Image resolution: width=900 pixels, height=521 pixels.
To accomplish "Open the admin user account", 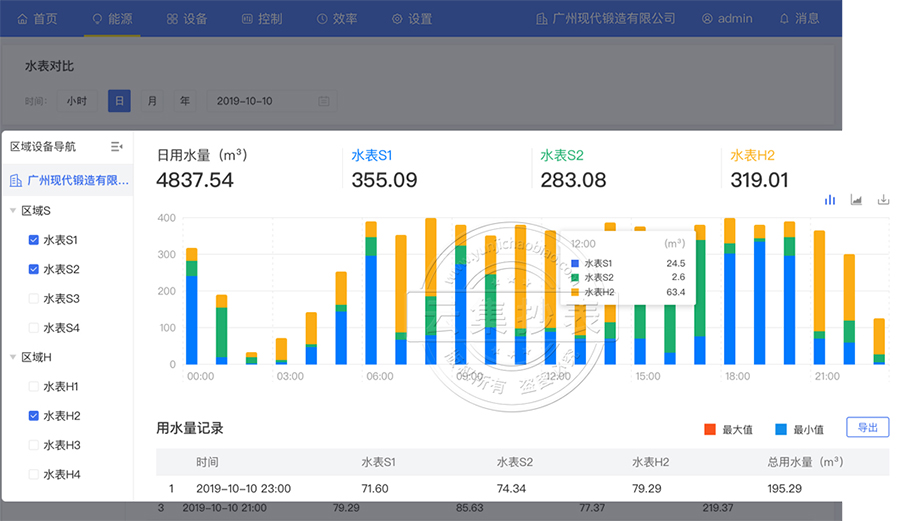I will [x=727, y=18].
